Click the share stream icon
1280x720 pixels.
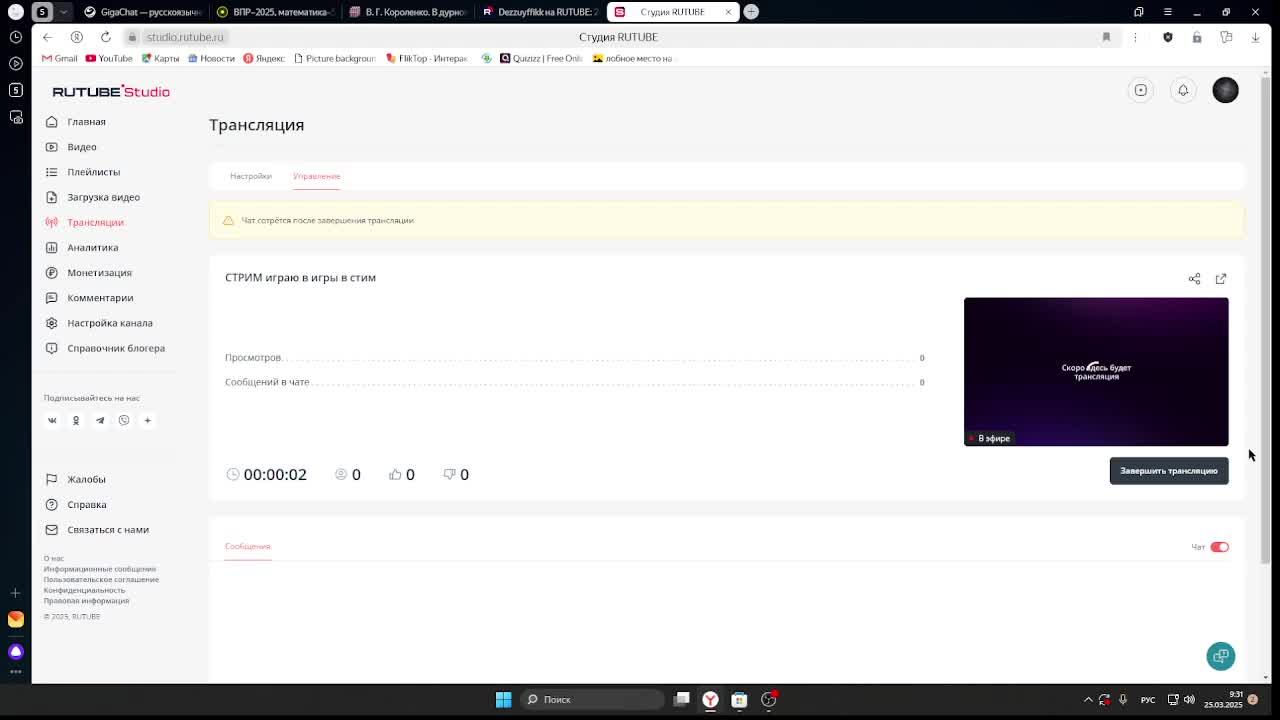(1194, 279)
